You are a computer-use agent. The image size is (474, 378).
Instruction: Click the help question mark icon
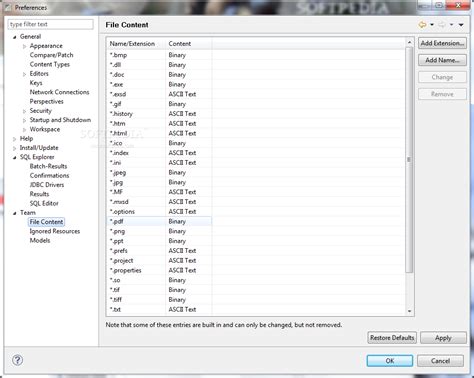pyautogui.click(x=17, y=360)
